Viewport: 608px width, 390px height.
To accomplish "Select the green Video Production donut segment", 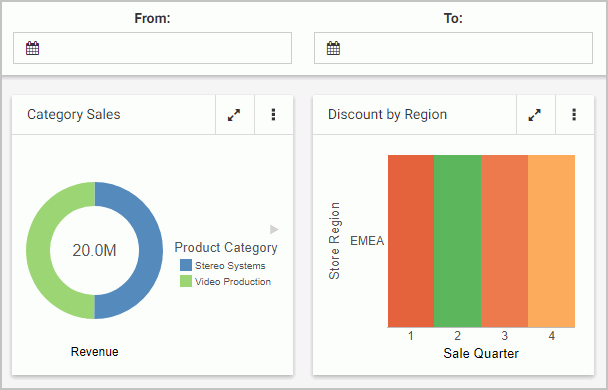I will coord(38,250).
